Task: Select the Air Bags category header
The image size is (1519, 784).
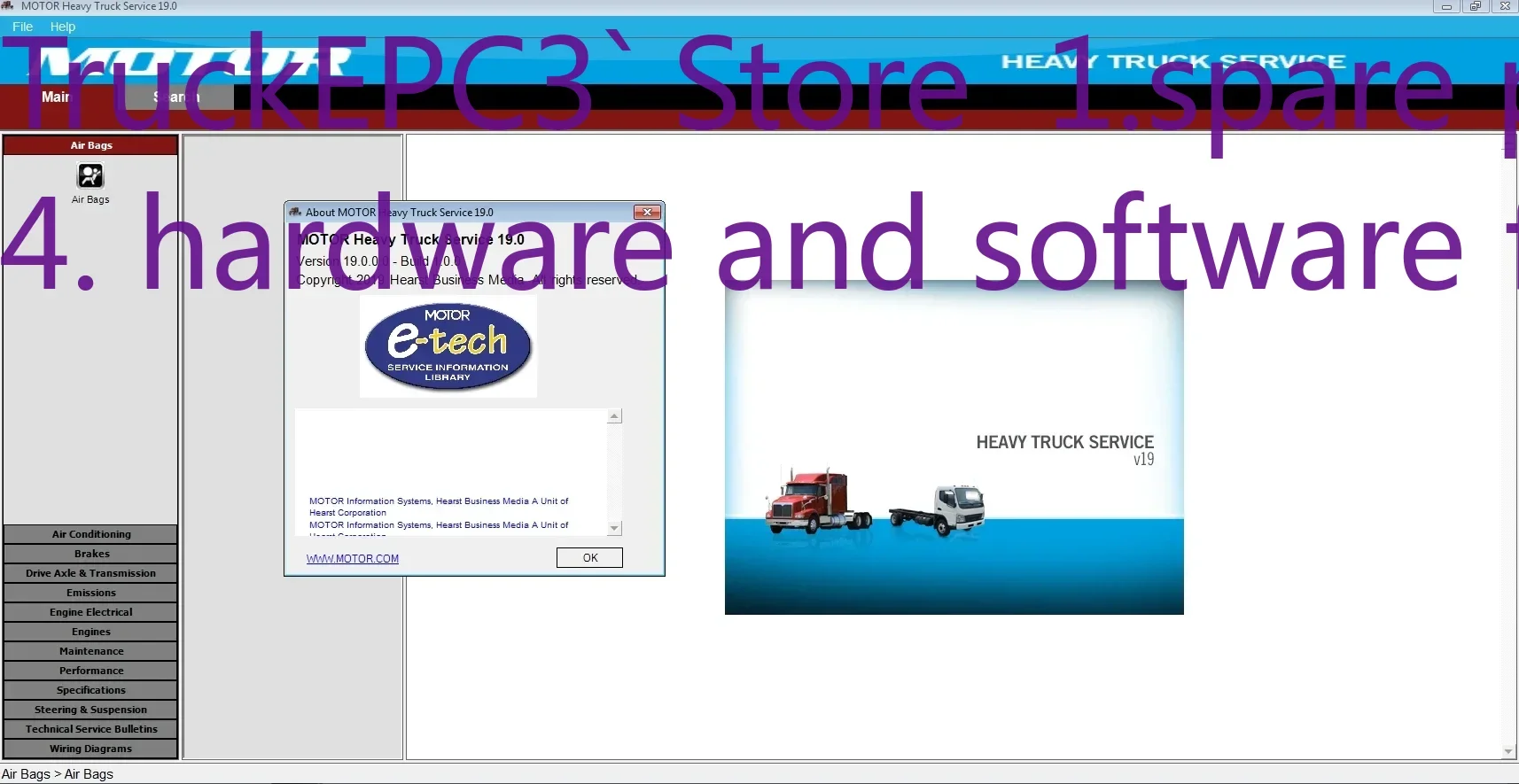Action: (91, 145)
